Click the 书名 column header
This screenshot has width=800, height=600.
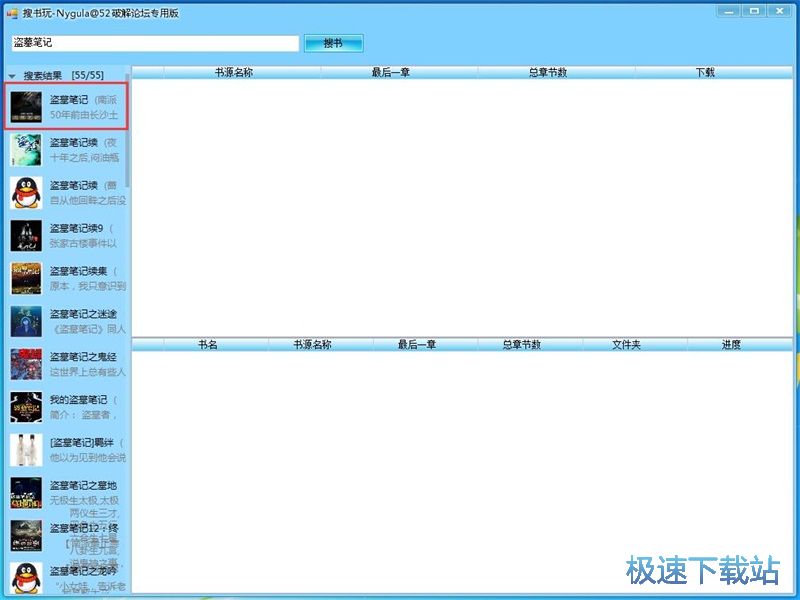click(208, 345)
